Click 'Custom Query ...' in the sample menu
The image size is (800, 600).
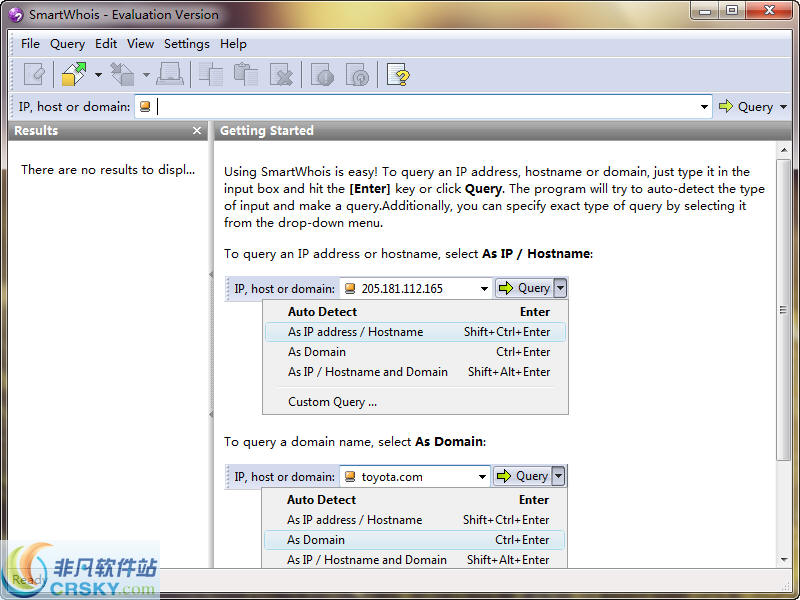click(333, 402)
